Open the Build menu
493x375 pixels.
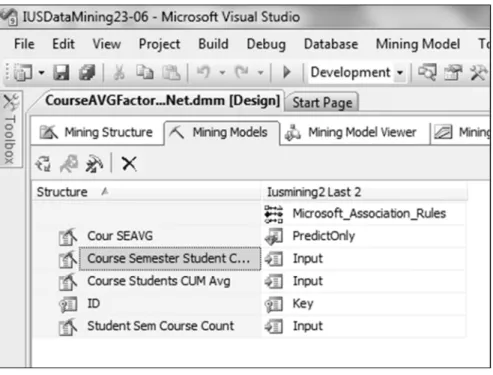pyautogui.click(x=213, y=44)
